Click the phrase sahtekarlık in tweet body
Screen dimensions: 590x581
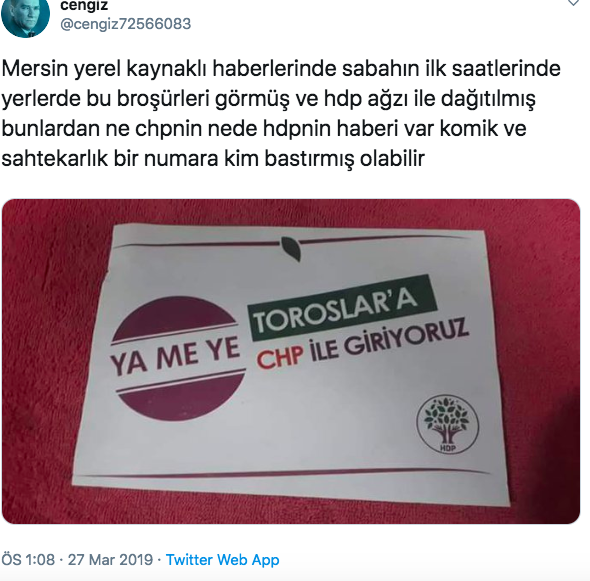tap(55, 158)
